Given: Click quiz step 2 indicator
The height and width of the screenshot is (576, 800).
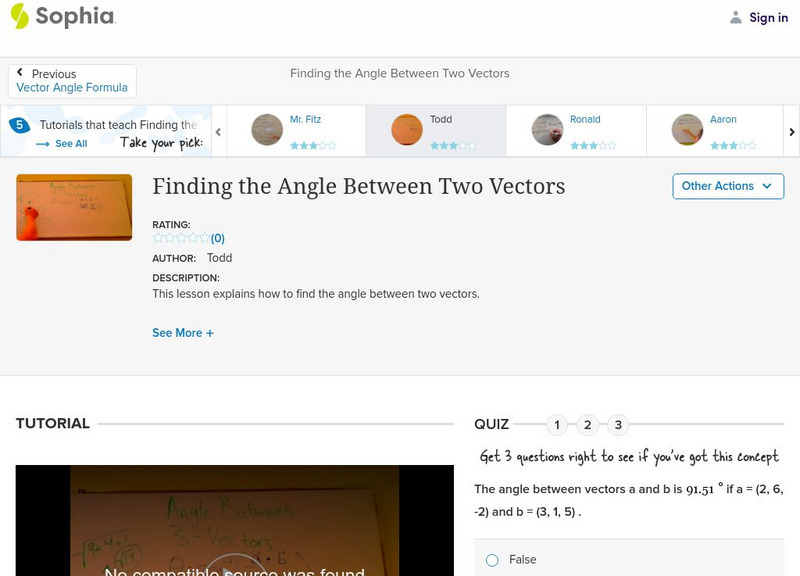Looking at the screenshot, I should (x=588, y=424).
